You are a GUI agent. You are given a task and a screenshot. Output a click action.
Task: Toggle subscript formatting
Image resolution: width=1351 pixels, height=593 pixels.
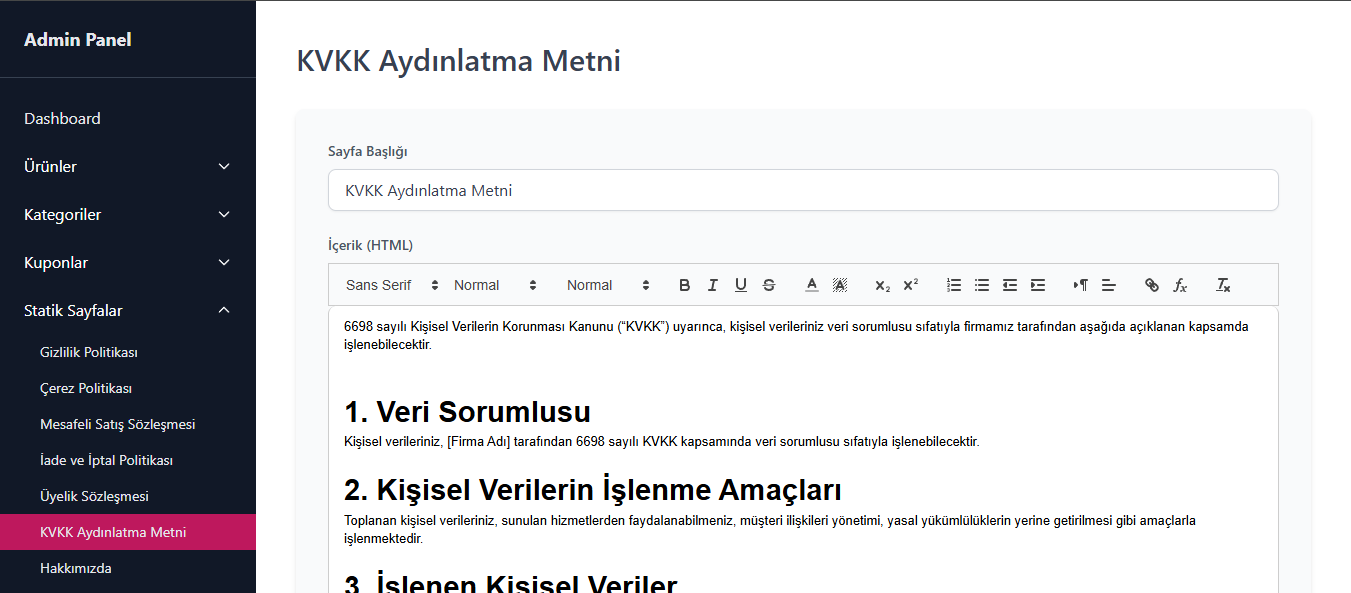tap(881, 285)
